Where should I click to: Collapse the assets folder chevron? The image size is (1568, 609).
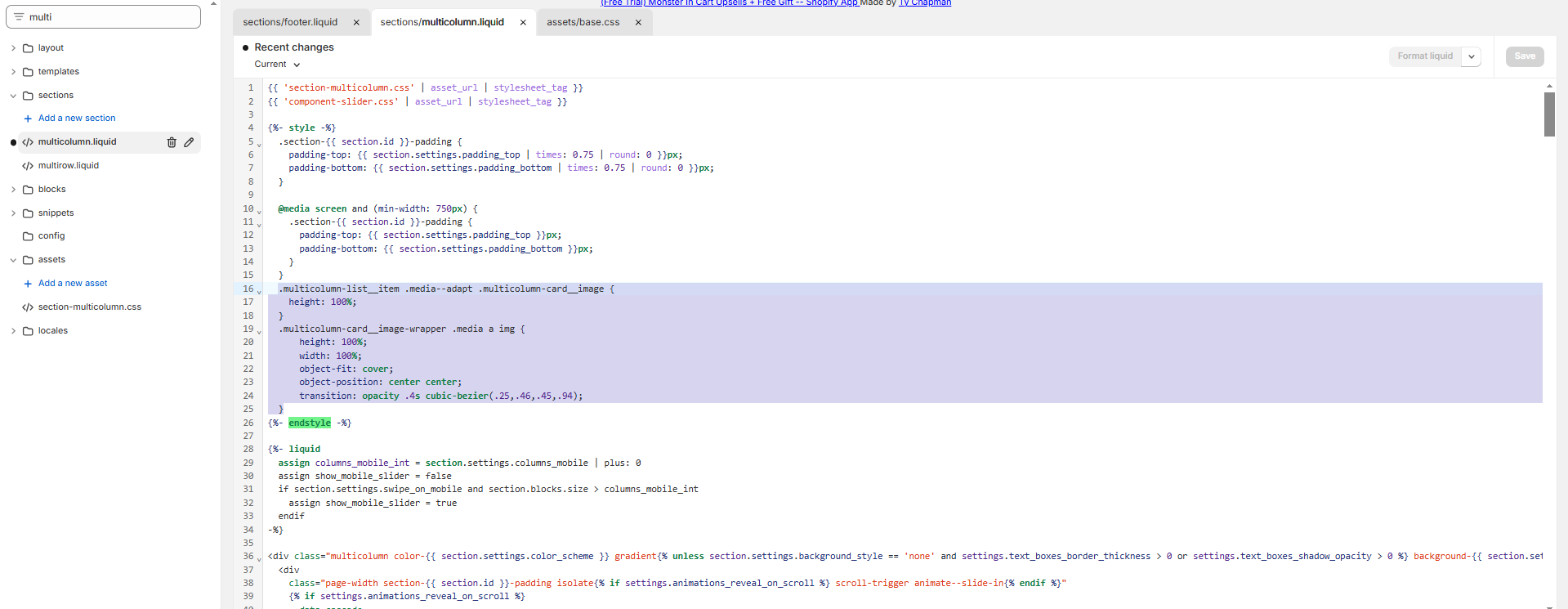pyautogui.click(x=13, y=260)
